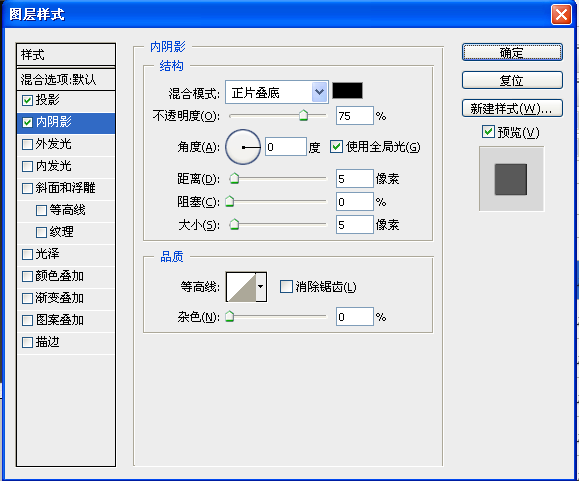
Task: Click the 复位 button
Action: pyautogui.click(x=512, y=80)
